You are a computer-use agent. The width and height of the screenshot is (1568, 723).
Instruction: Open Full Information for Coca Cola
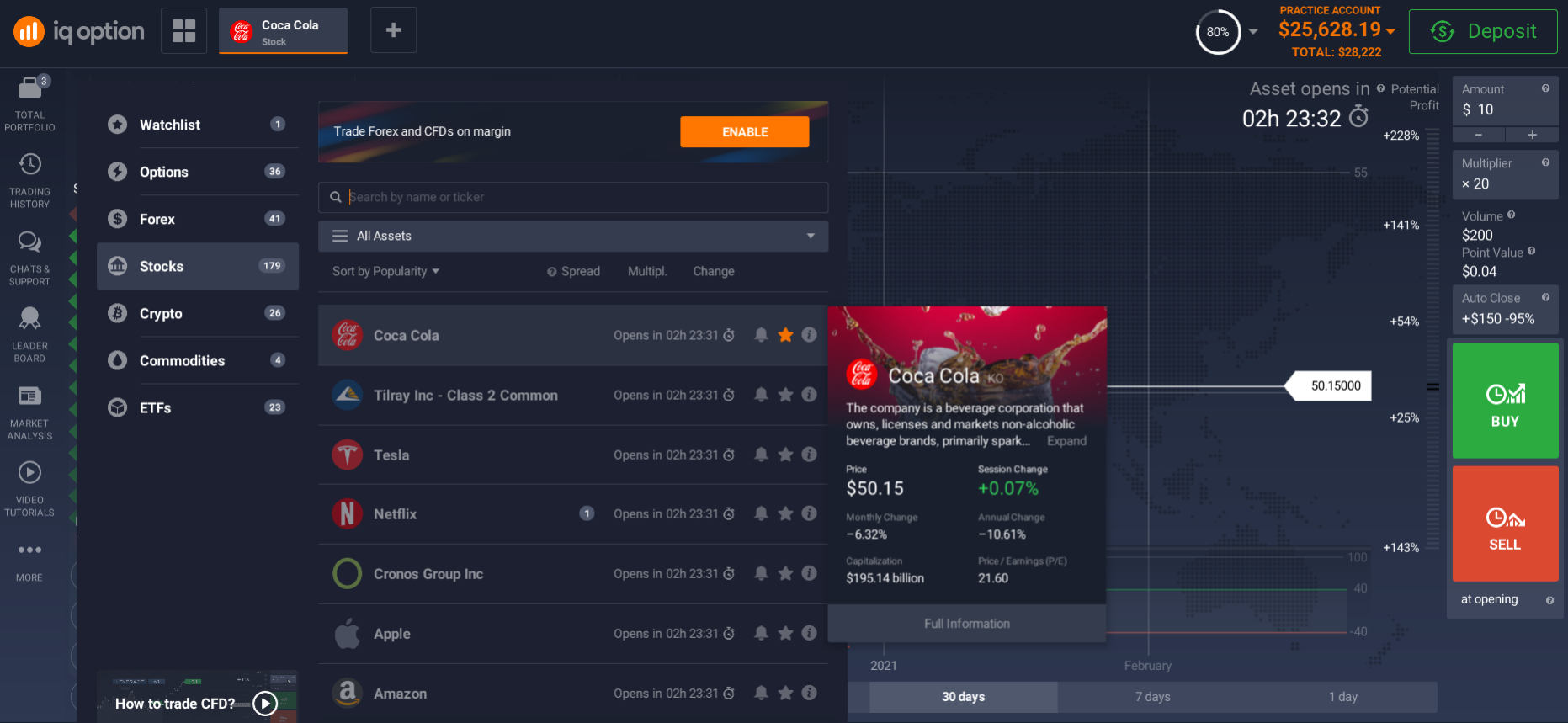[x=967, y=624]
